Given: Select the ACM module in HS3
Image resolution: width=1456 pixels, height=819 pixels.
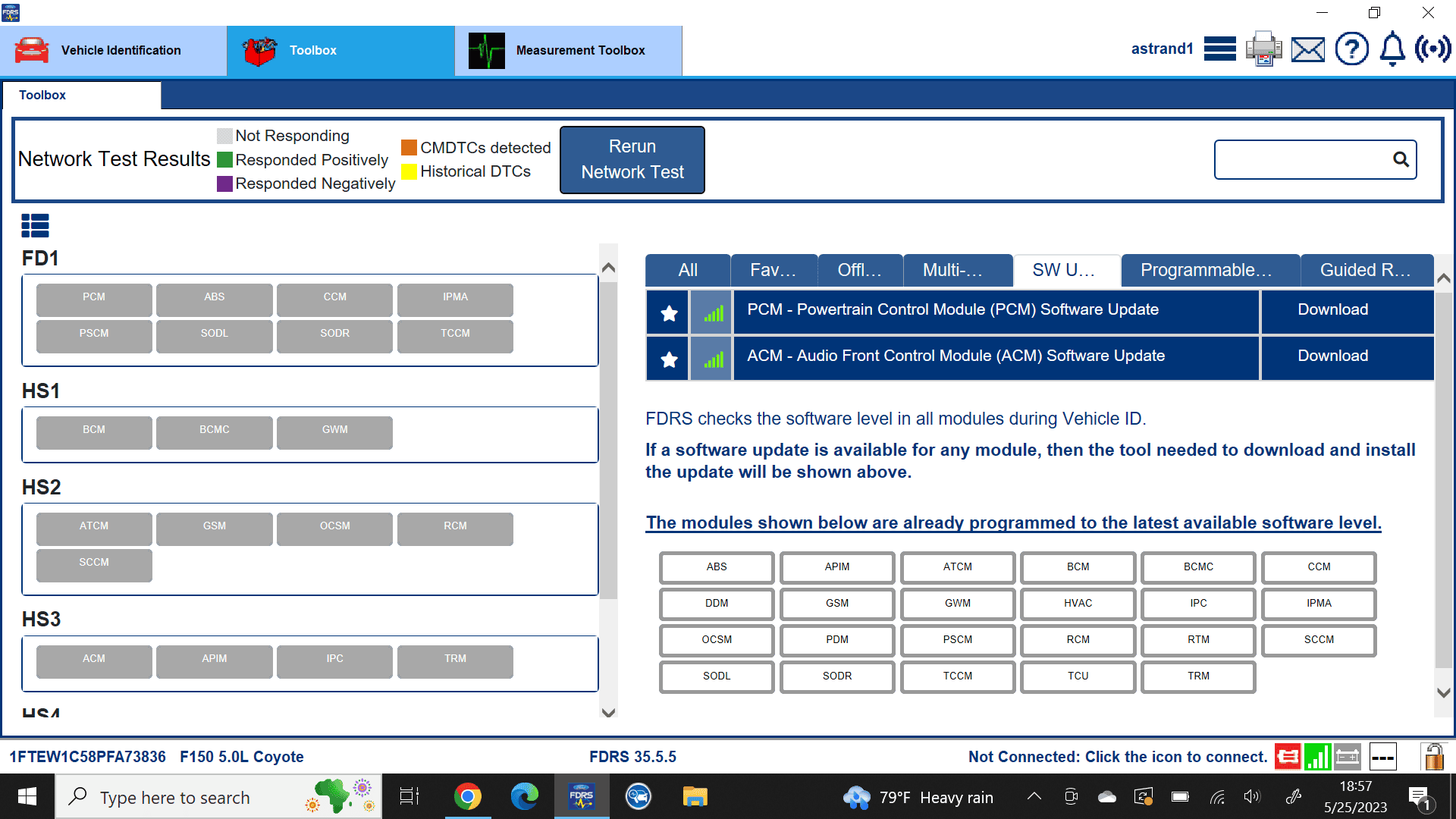Looking at the screenshot, I should coord(94,661).
